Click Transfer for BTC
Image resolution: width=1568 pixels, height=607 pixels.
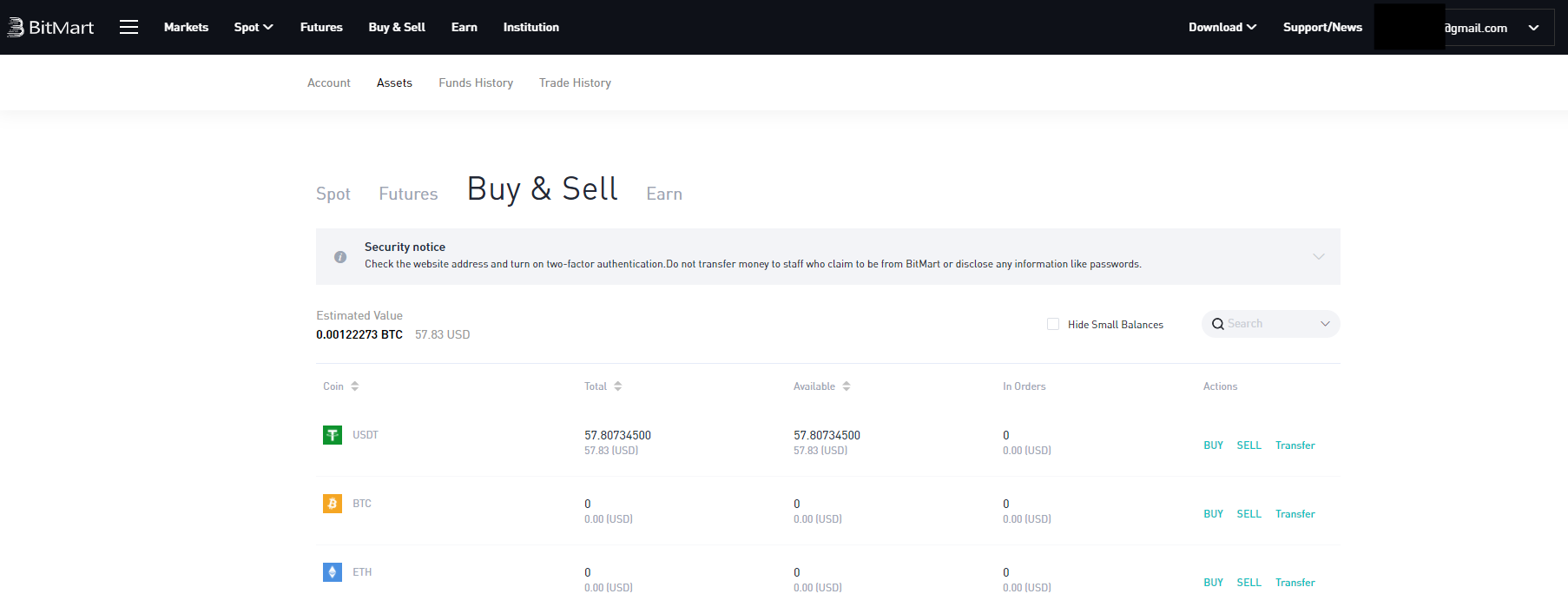coord(1295,514)
